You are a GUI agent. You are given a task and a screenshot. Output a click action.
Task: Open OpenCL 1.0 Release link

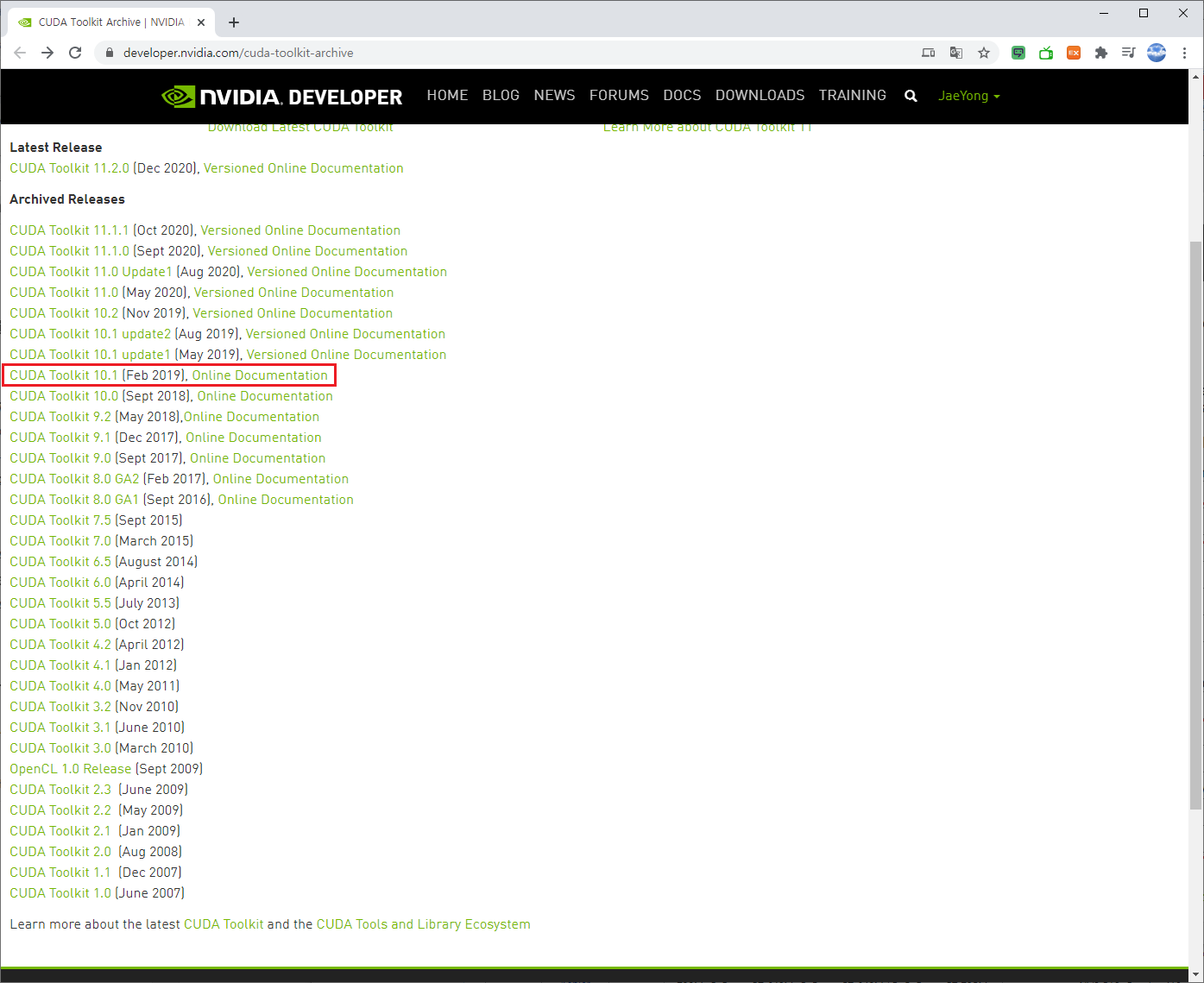(x=71, y=769)
